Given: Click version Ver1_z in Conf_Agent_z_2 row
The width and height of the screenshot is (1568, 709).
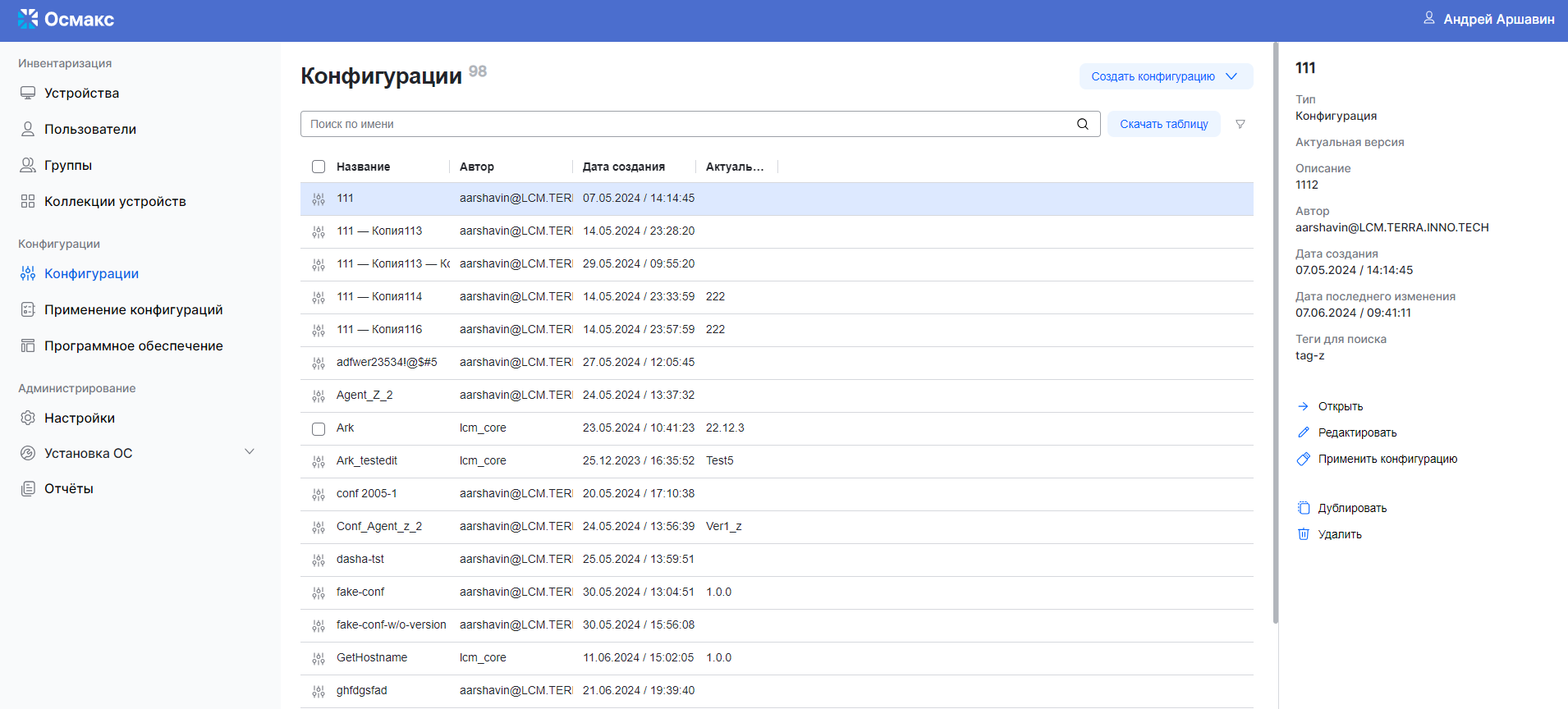Looking at the screenshot, I should 723,526.
